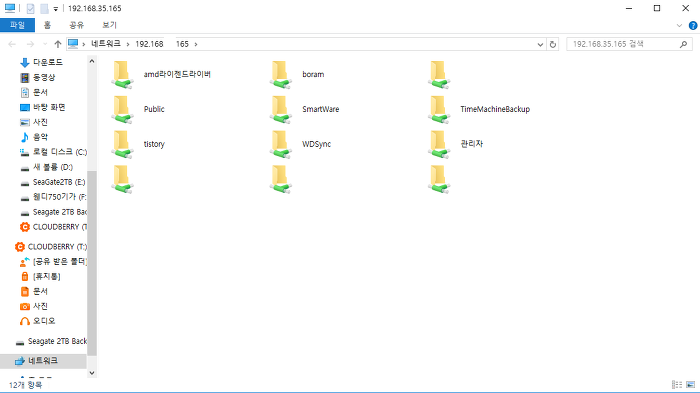Click the computer icon in address bar
The image size is (700, 393).
pos(73,44)
